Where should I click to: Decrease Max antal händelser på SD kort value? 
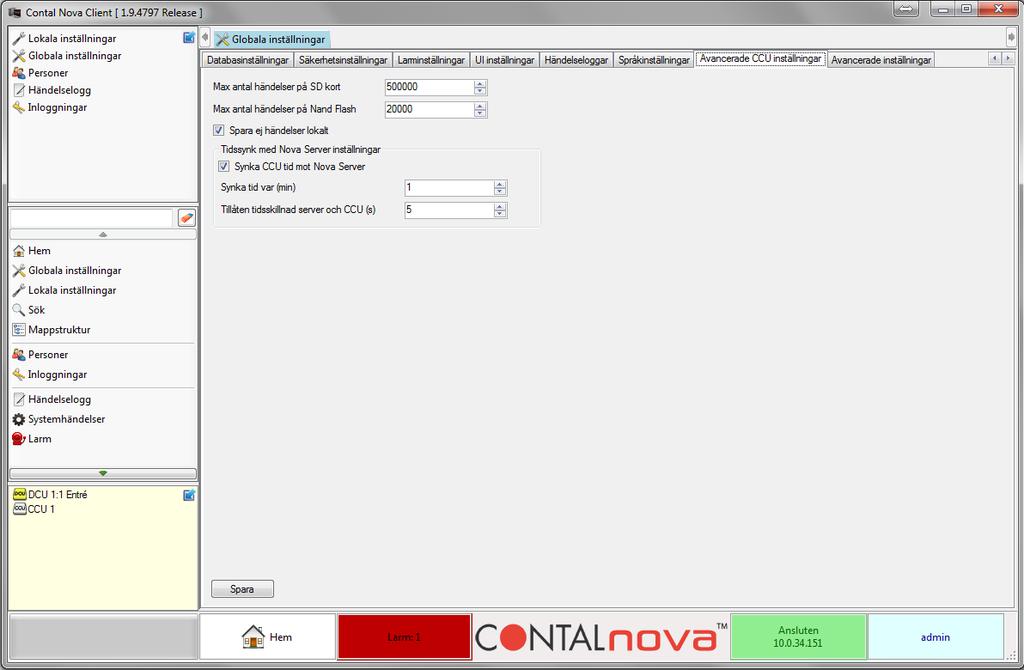(480, 91)
